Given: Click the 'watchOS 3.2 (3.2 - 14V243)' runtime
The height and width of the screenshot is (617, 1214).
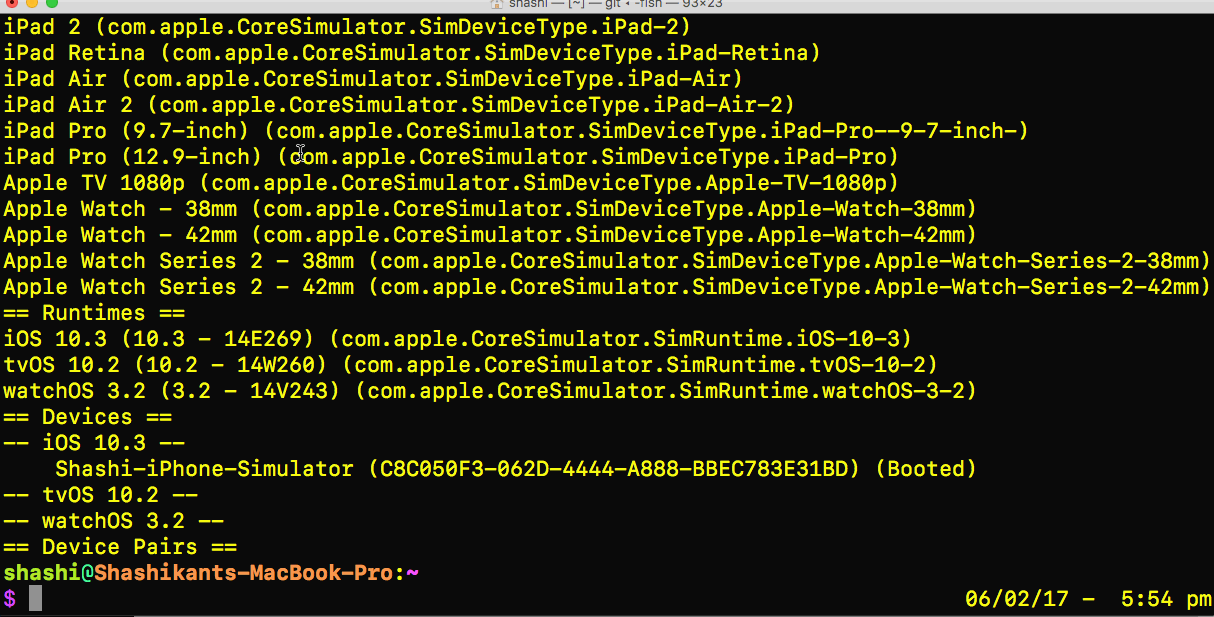Looking at the screenshot, I should (x=172, y=391).
